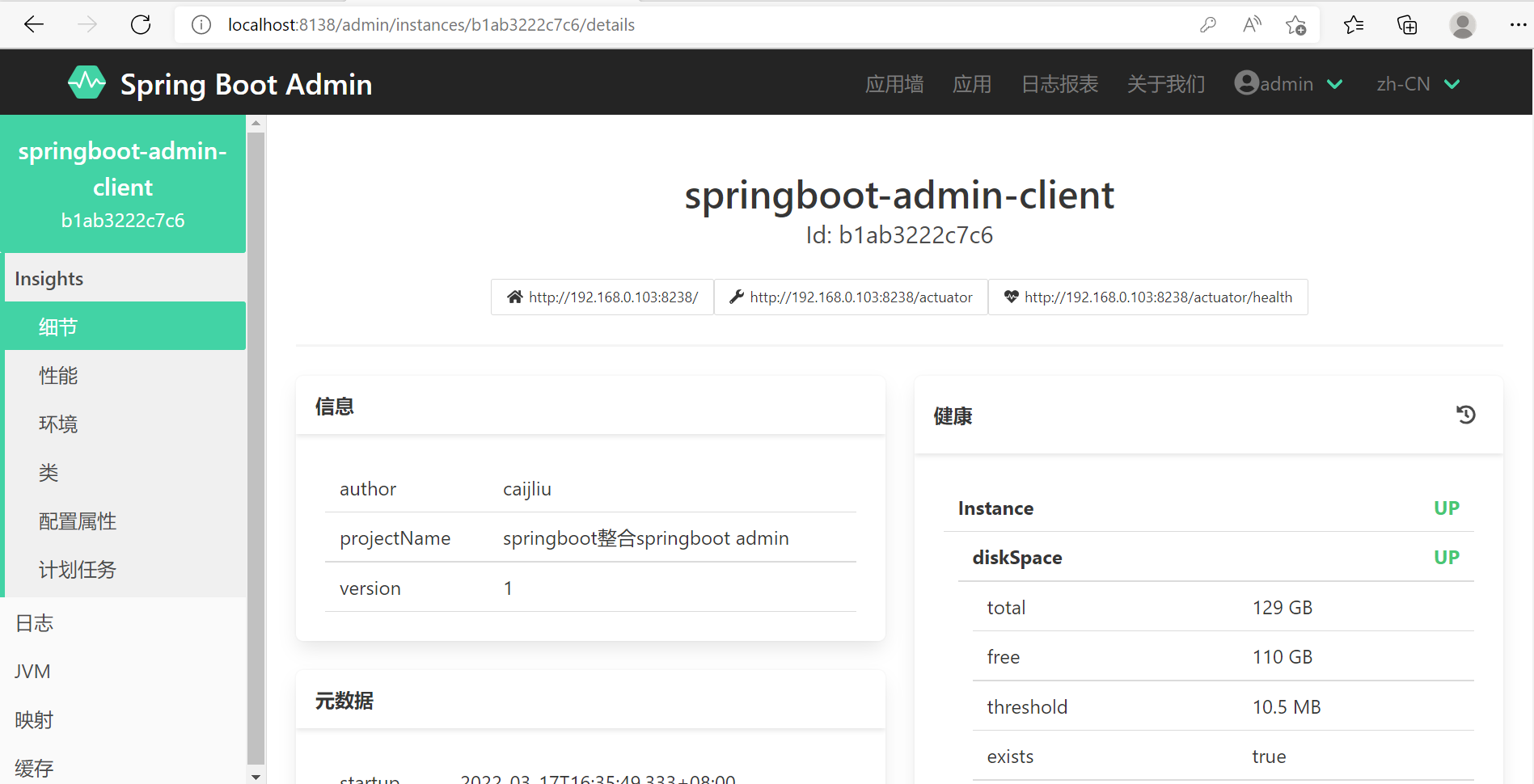The width and height of the screenshot is (1534, 784).
Task: Click the sidebar scrollbar up arrow
Action: click(x=256, y=124)
